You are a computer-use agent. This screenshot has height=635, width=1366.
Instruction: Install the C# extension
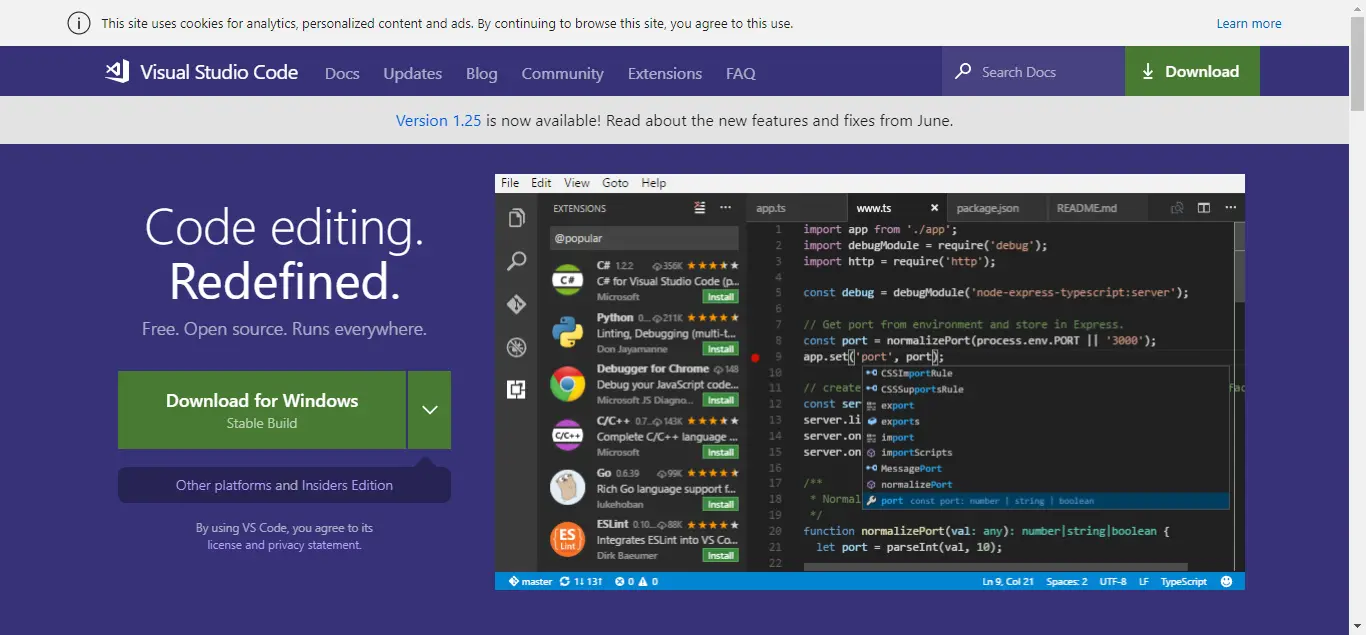pyautogui.click(x=721, y=297)
